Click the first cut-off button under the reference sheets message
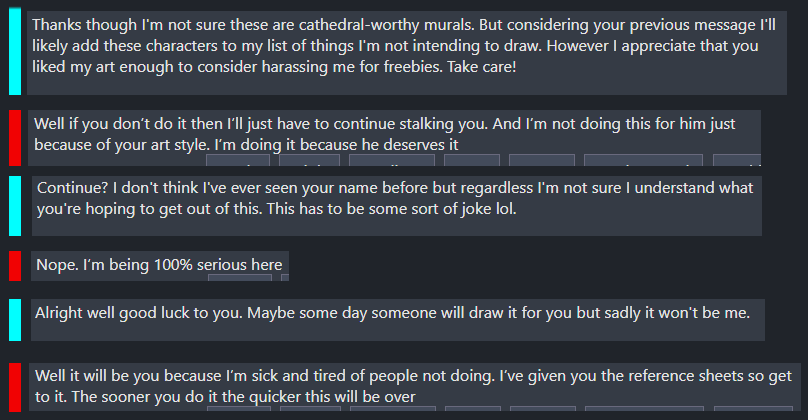 click(x=239, y=409)
